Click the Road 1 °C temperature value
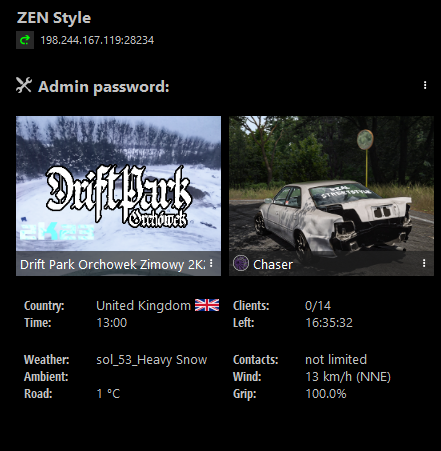Screen dimensions: 441x451 108,394
